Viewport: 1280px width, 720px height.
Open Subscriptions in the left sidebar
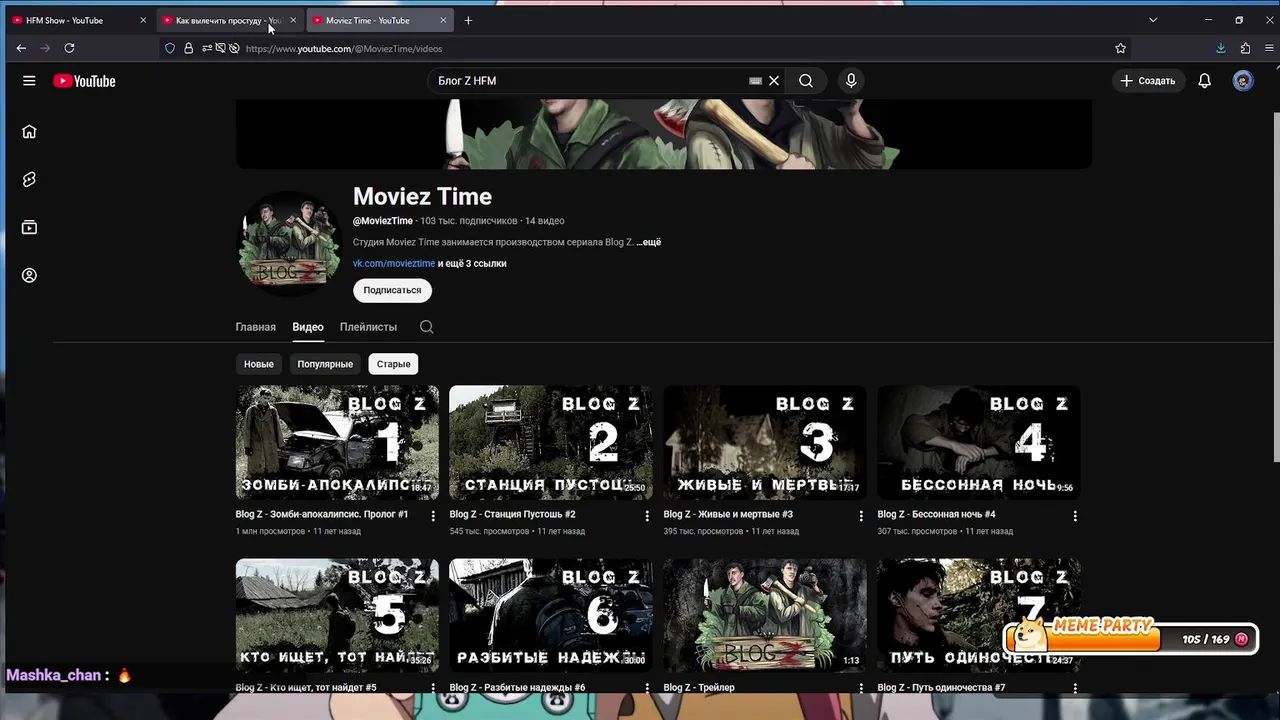coord(29,227)
